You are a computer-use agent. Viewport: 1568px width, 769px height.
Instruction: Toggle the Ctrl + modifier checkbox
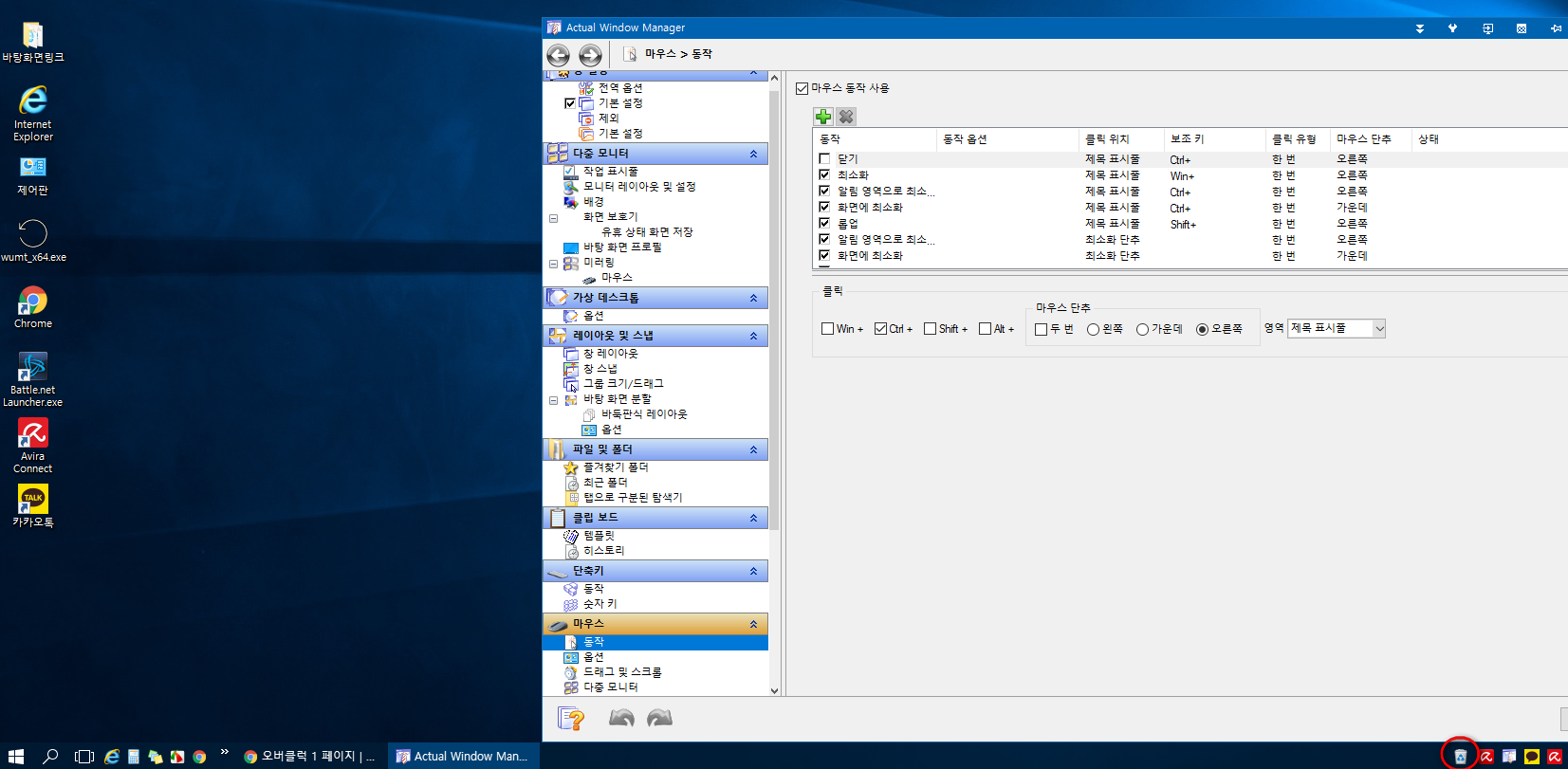(880, 329)
